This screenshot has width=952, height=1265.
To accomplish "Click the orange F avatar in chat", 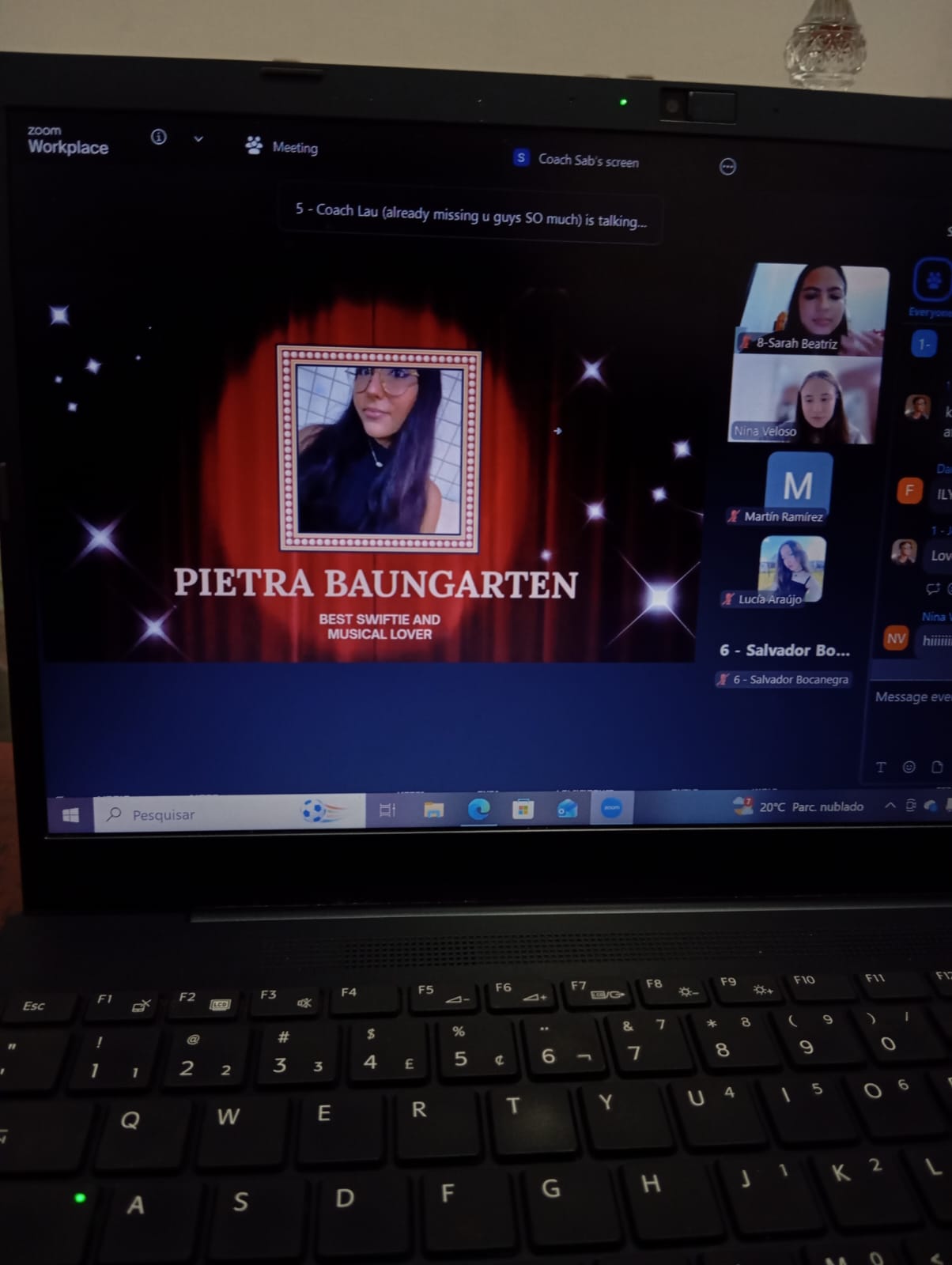I will (909, 491).
